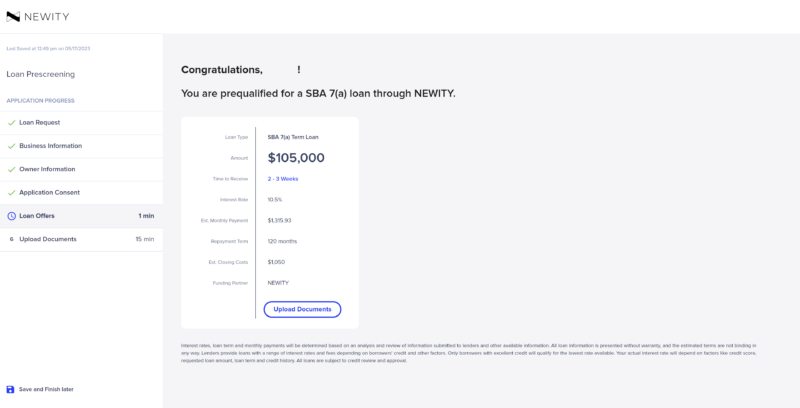Click the clock icon beside Loan Offers
Image resolution: width=800 pixels, height=408 pixels.
[11, 216]
